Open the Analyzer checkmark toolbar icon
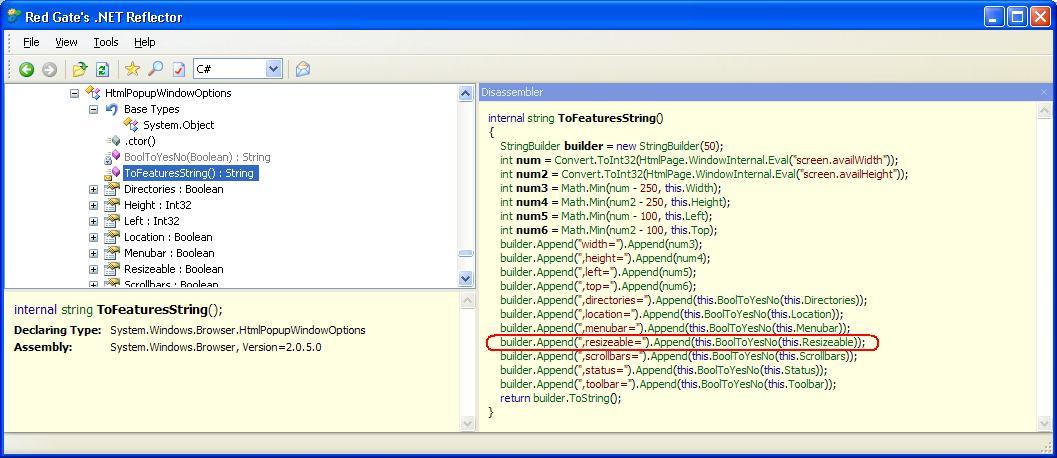 [x=178, y=69]
